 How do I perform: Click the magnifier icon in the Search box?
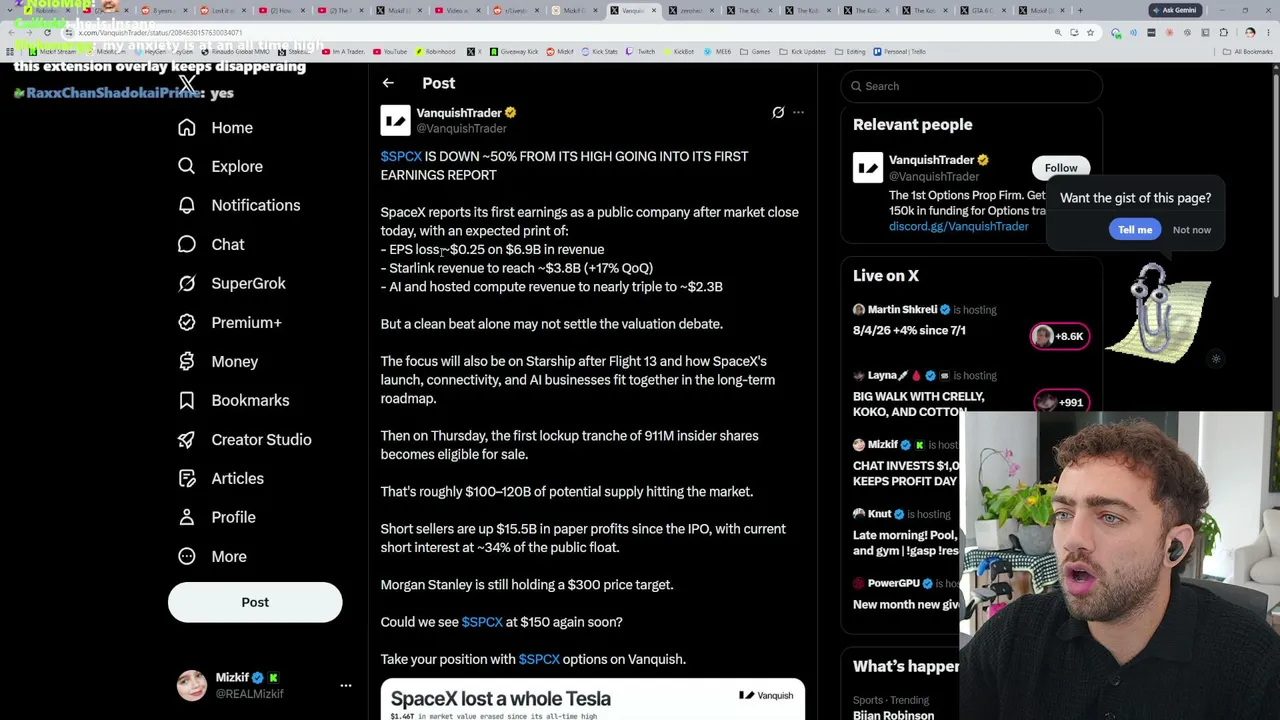[856, 86]
